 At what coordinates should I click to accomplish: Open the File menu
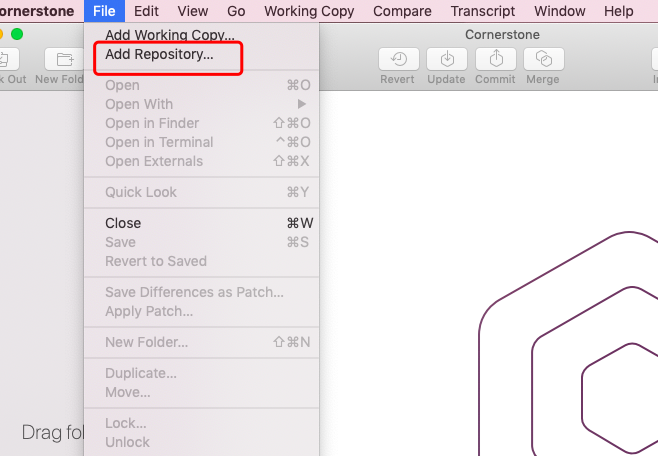tap(104, 11)
